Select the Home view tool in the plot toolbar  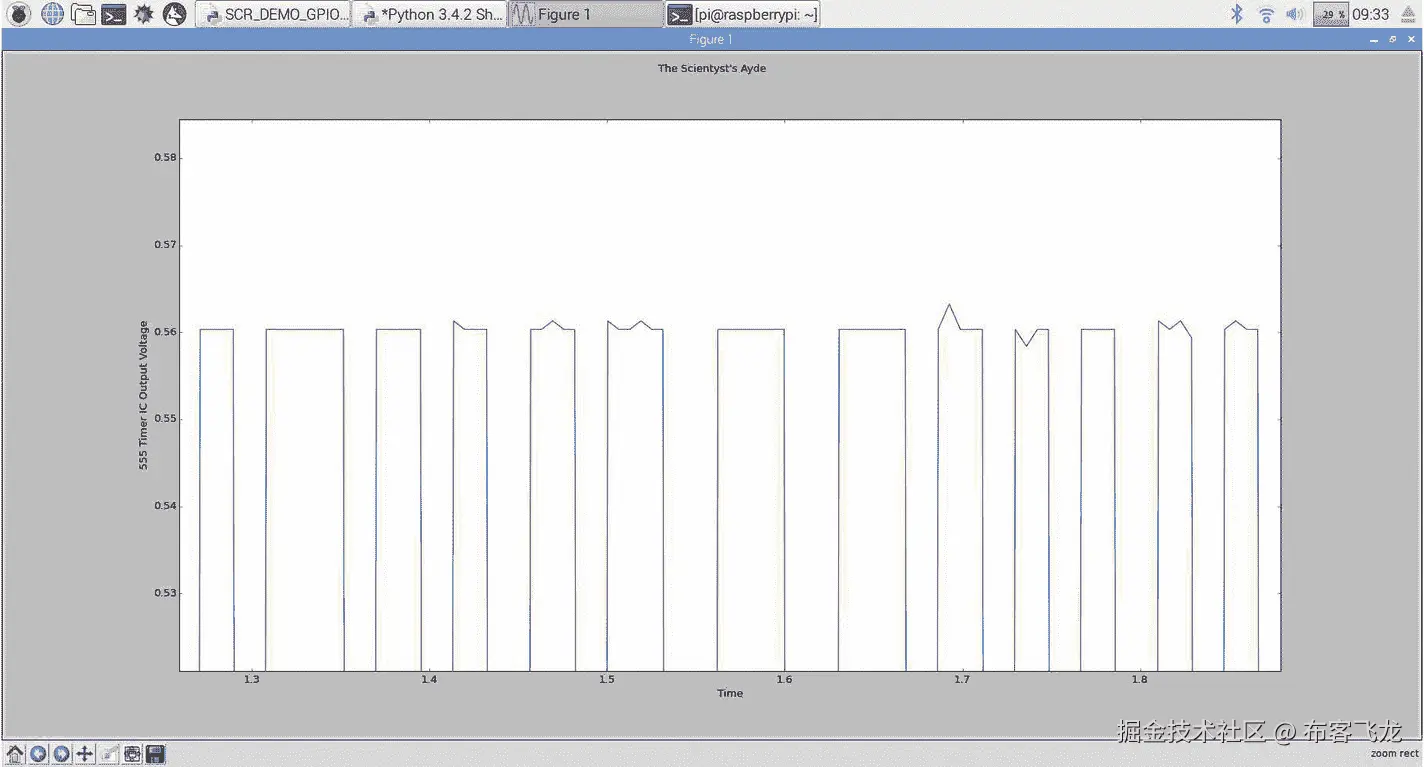pos(14,753)
